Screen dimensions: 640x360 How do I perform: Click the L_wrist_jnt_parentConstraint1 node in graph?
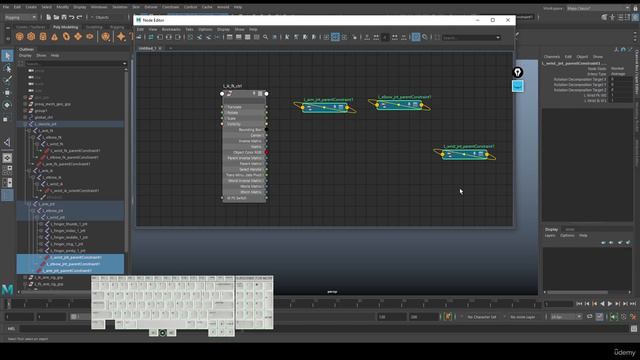pyautogui.click(x=464, y=154)
